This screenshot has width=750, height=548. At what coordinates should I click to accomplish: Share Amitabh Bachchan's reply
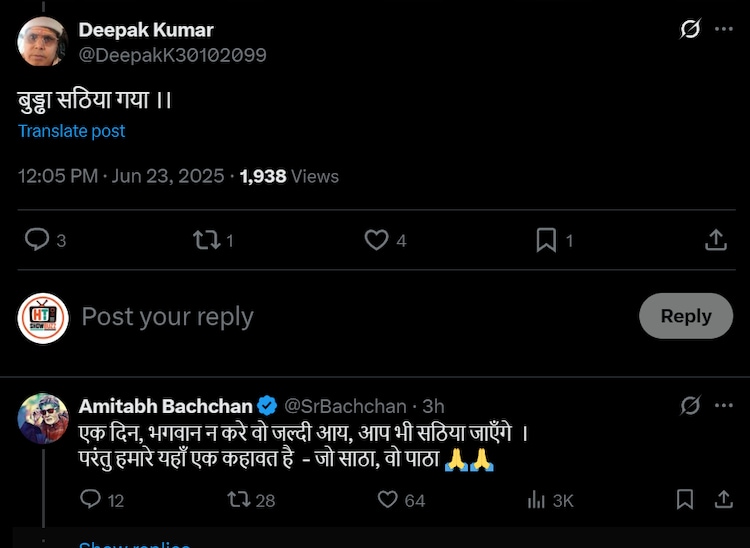click(x=722, y=499)
